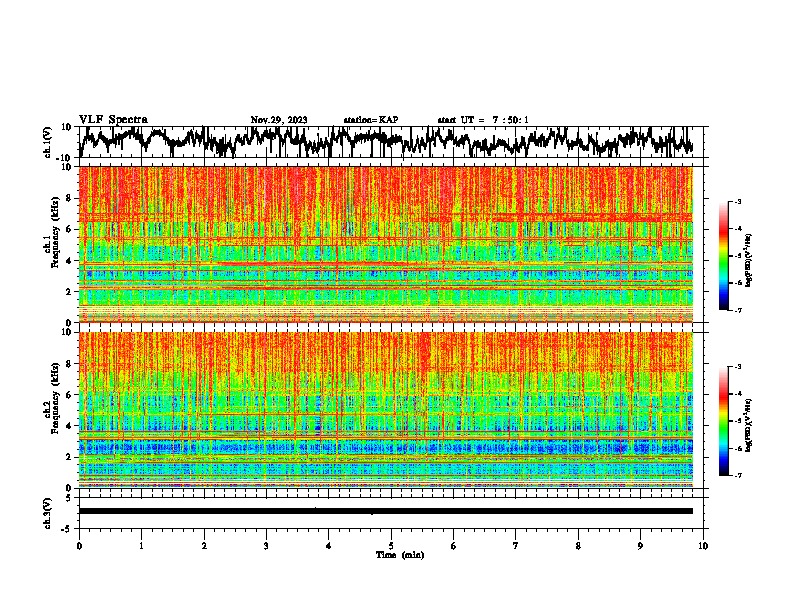This screenshot has width=792, height=612.
Task: Click the ch.2 spectrogram plot area
Action: tap(386, 410)
